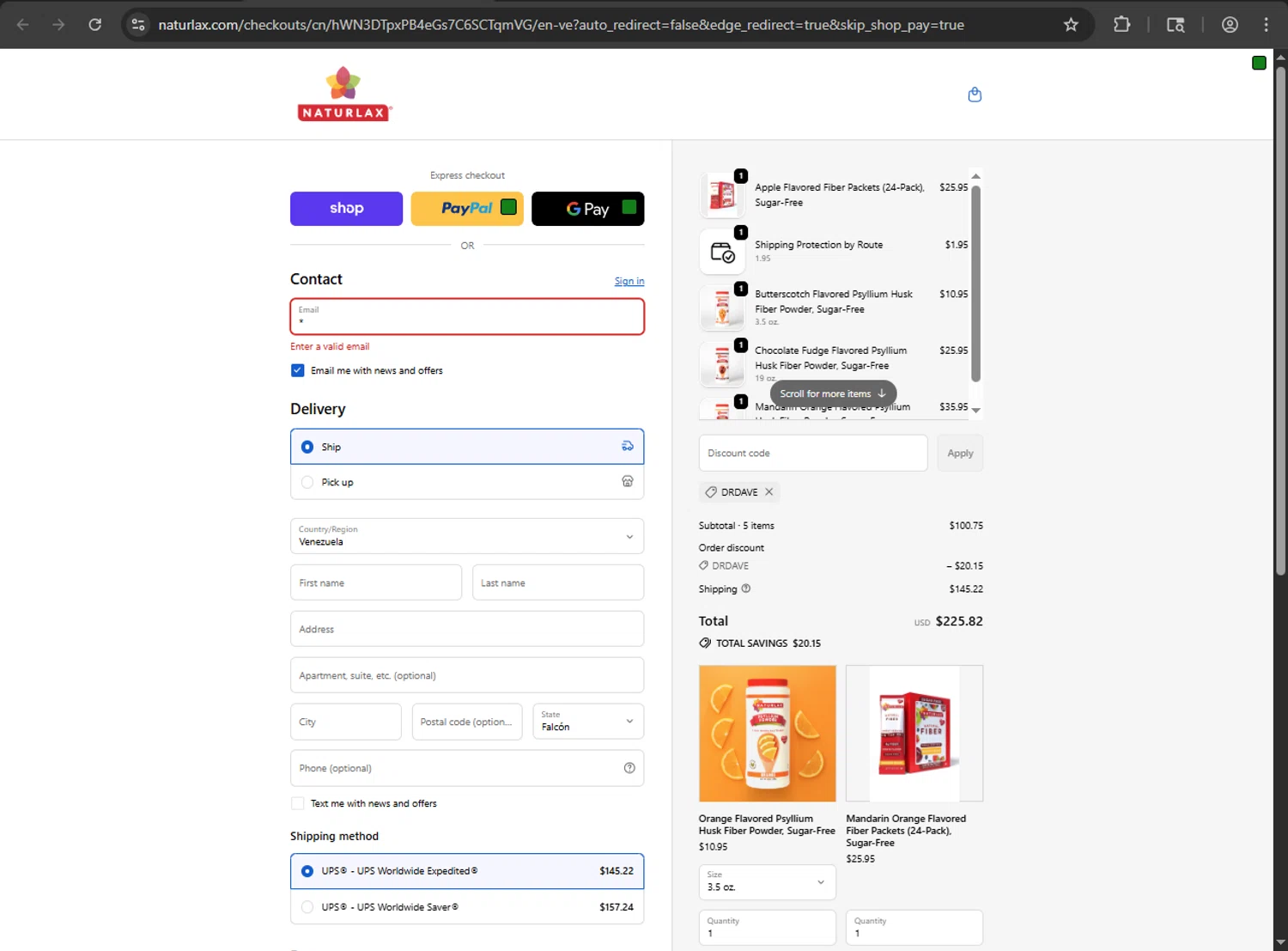Open the cart bag icon
The width and height of the screenshot is (1288, 951).
[x=975, y=94]
